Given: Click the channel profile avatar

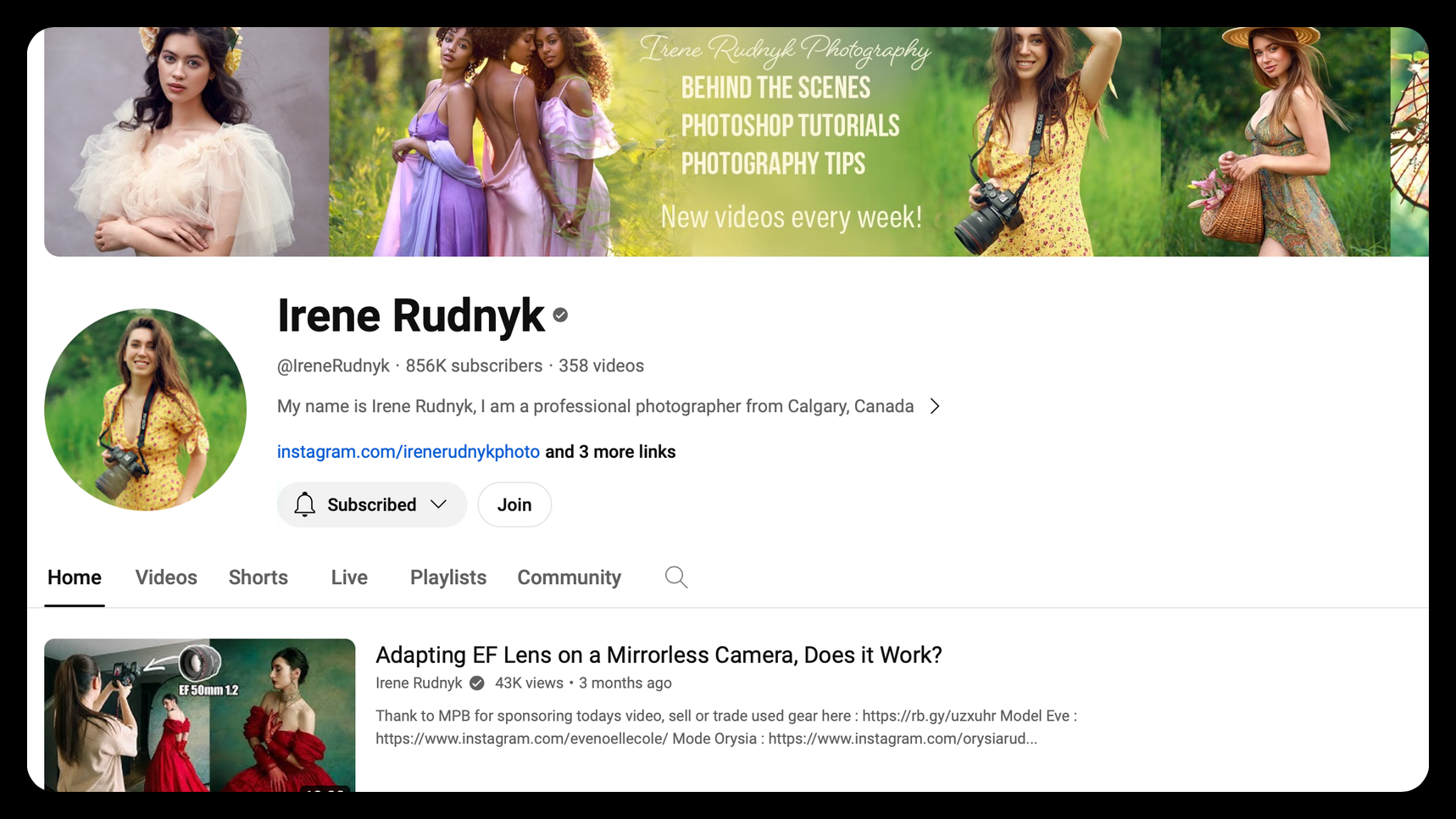Looking at the screenshot, I should pyautogui.click(x=144, y=410).
